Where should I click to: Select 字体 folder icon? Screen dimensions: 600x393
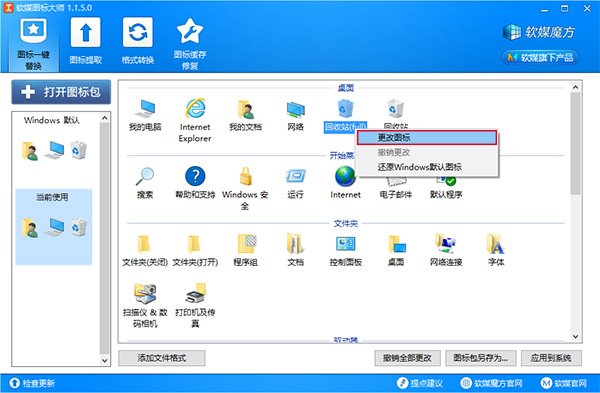tap(496, 251)
